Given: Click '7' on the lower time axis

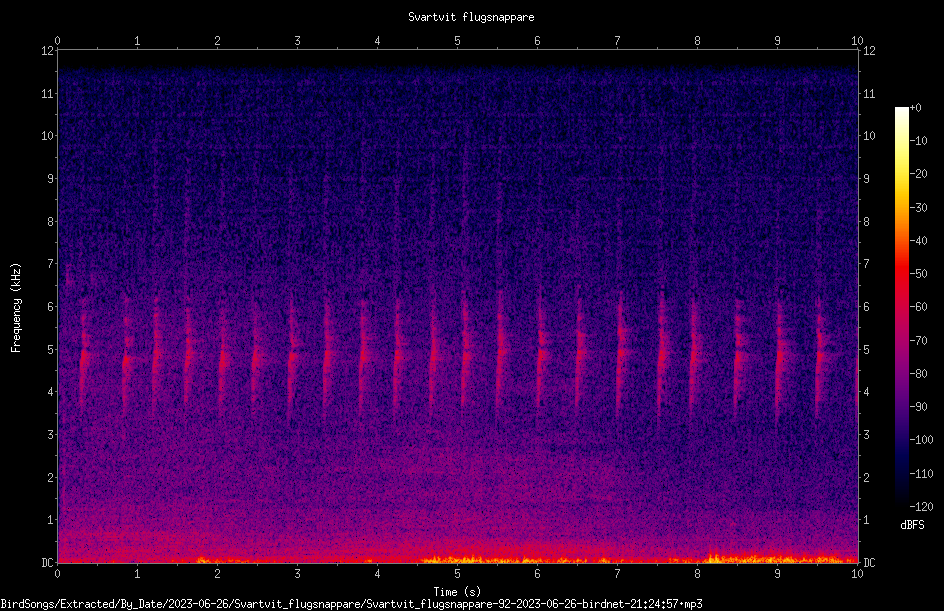Looking at the screenshot, I should (x=617, y=574).
